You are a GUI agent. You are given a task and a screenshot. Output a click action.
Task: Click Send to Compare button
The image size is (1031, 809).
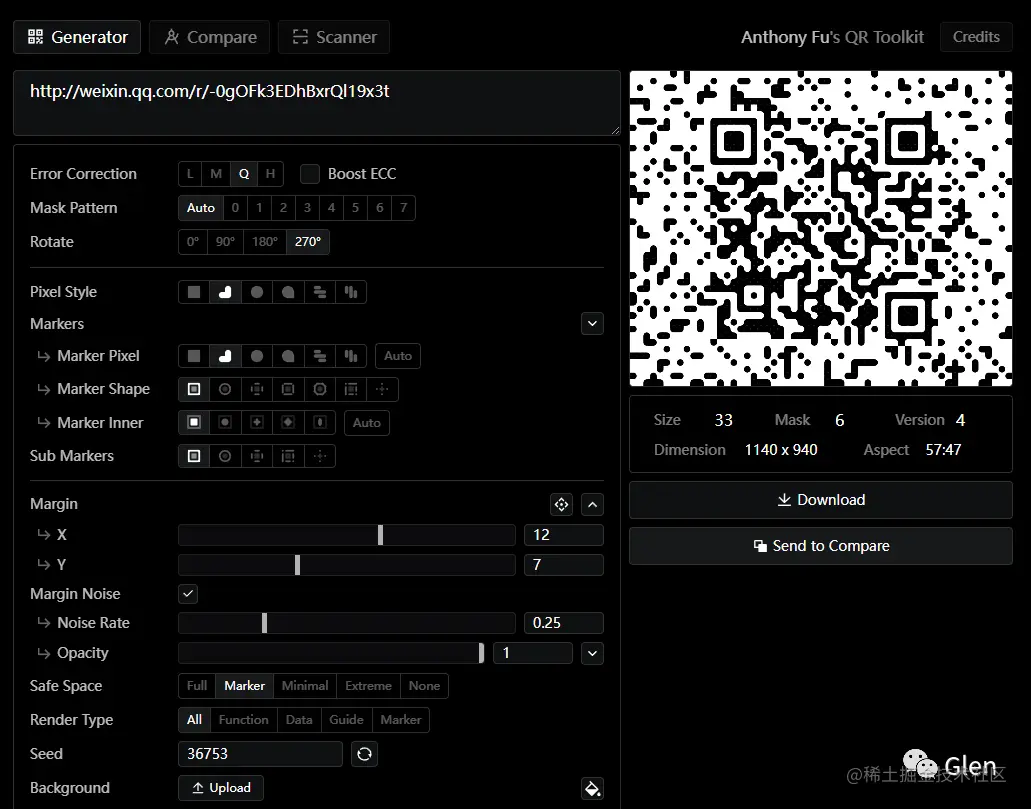point(821,546)
